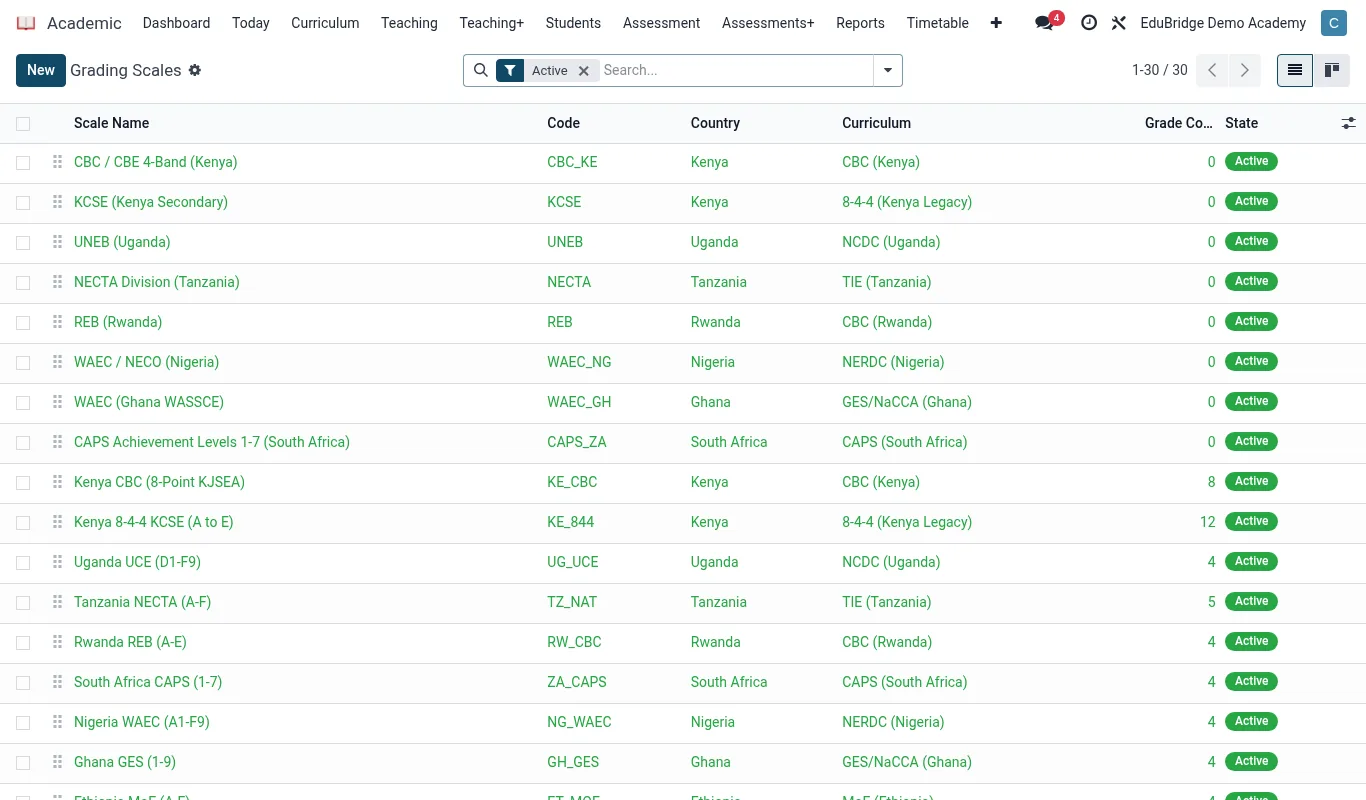The width and height of the screenshot is (1366, 800).
Task: Expand the search options dropdown arrow
Action: tap(887, 70)
